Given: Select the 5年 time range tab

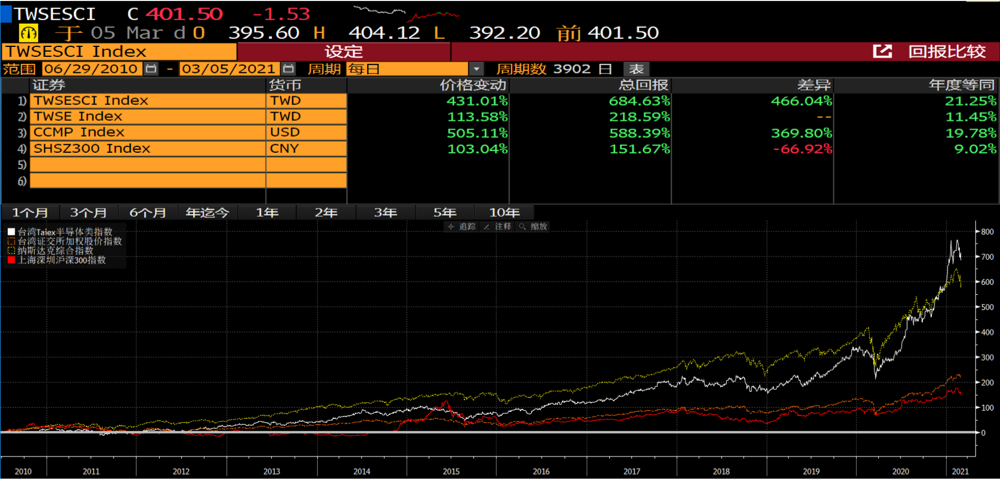Looking at the screenshot, I should click(445, 213).
